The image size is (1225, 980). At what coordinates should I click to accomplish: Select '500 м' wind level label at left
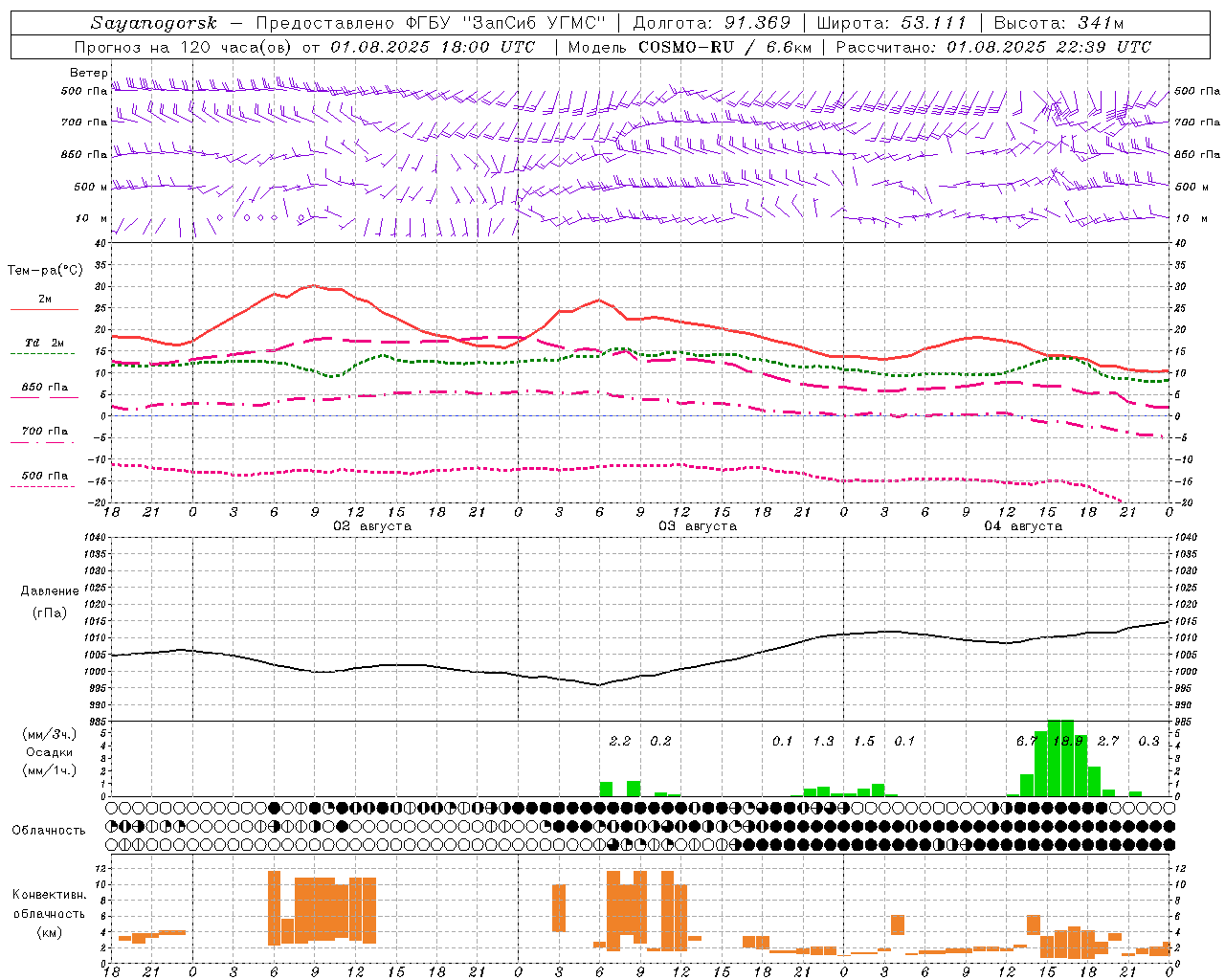(x=91, y=187)
